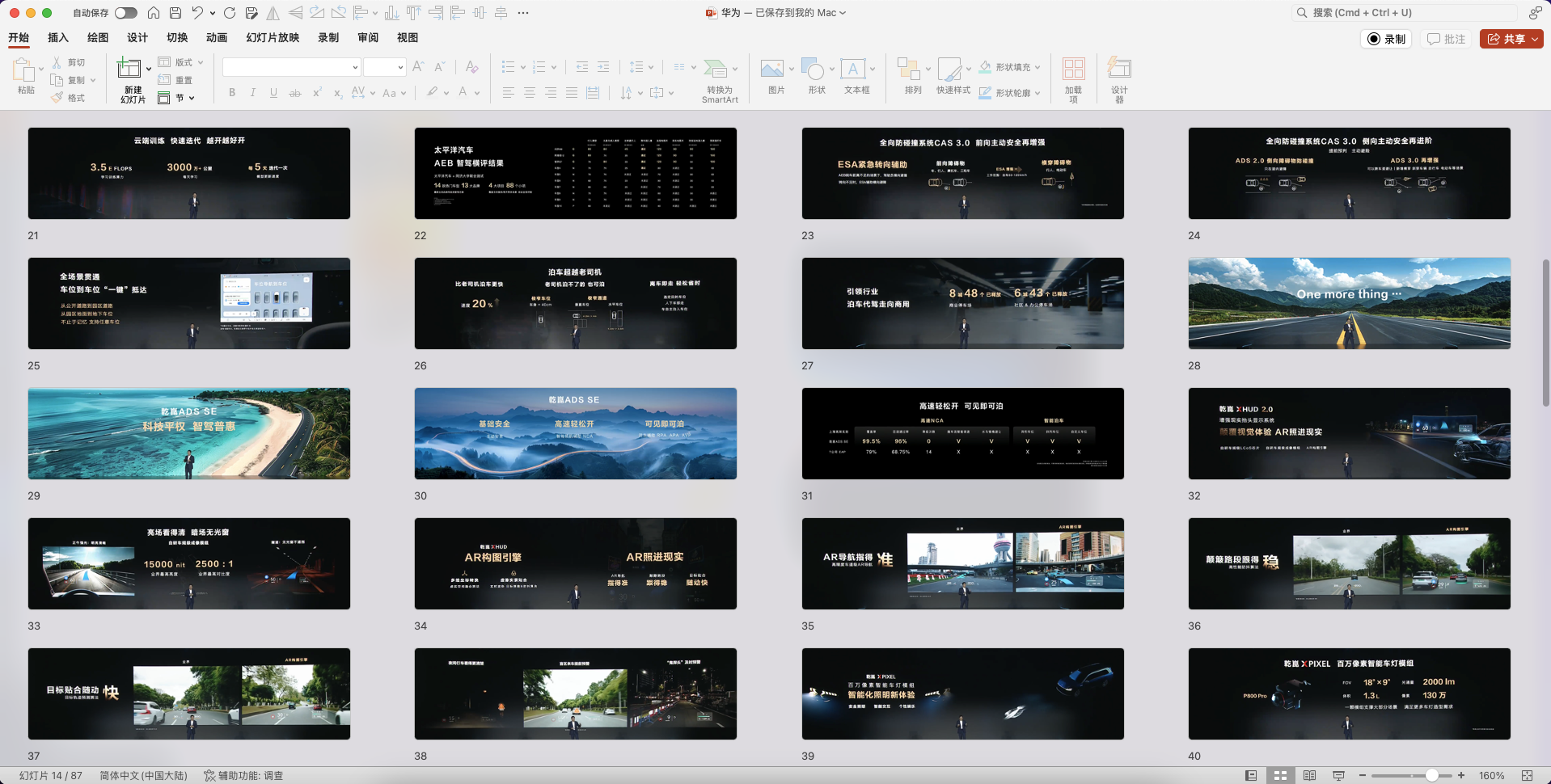Toggle bold formatting

(232, 93)
